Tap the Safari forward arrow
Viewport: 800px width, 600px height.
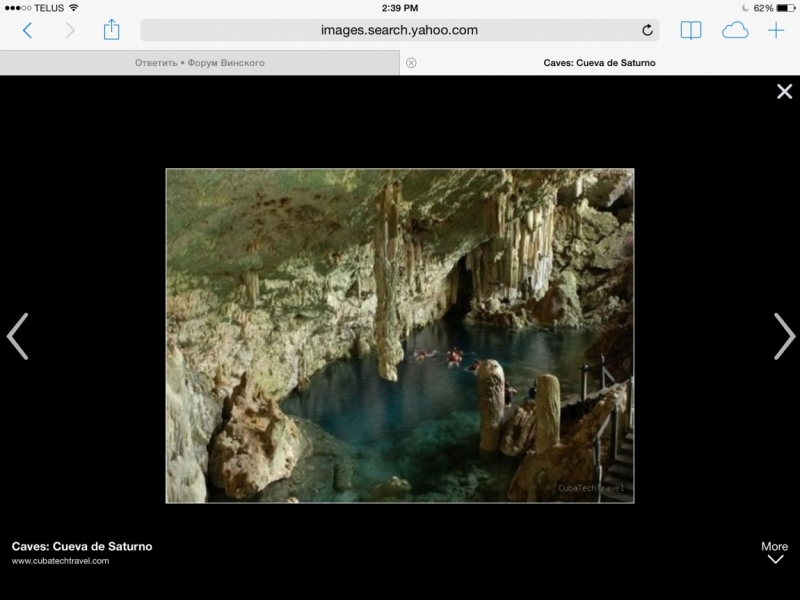(x=70, y=30)
